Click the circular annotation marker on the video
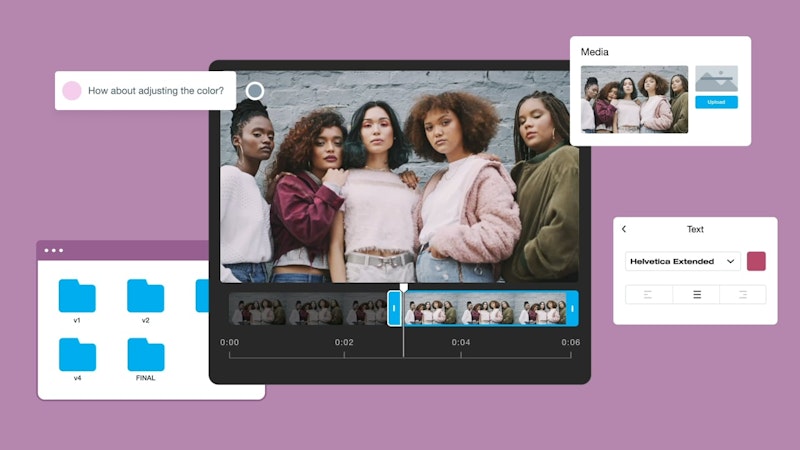This screenshot has height=450, width=800. point(255,91)
